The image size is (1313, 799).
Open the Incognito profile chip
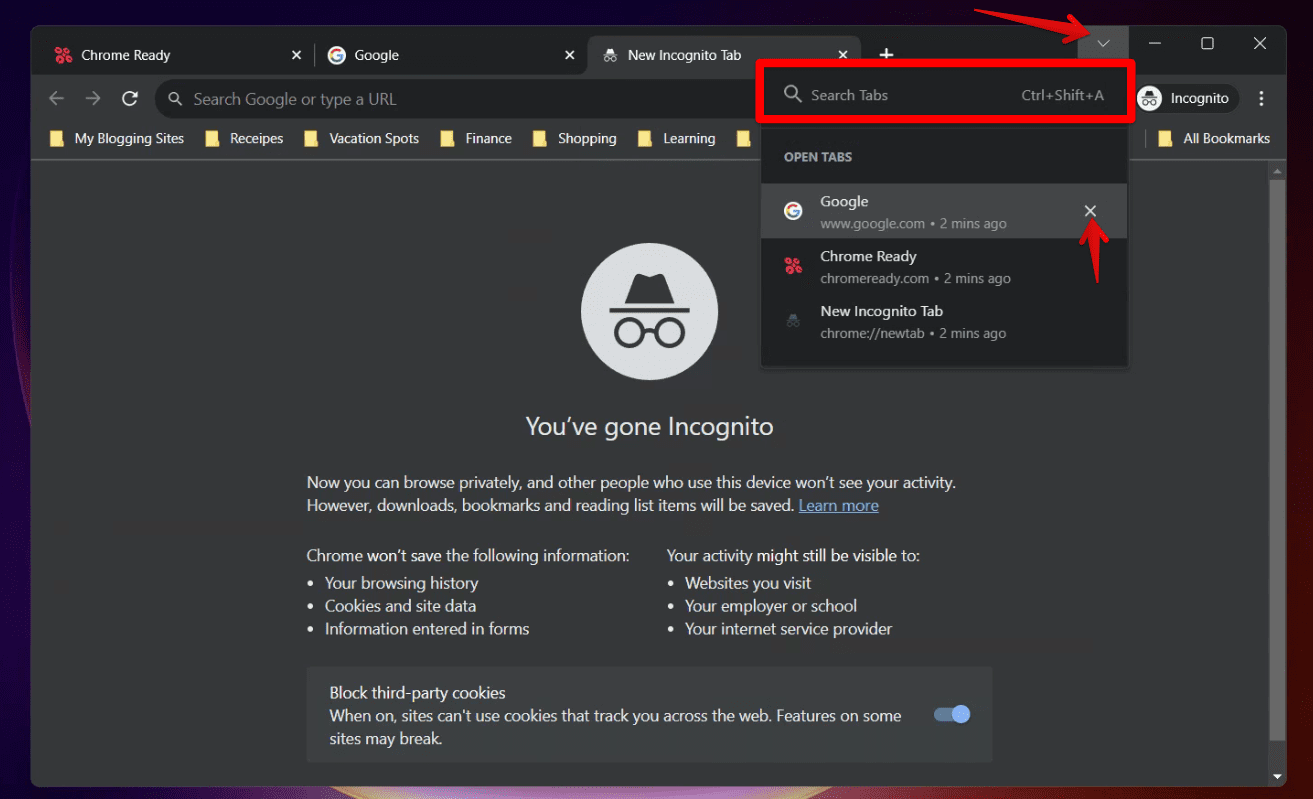click(1187, 98)
